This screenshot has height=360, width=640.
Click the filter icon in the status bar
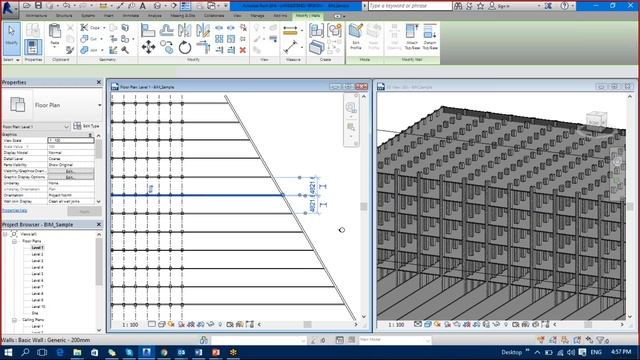(x=601, y=340)
